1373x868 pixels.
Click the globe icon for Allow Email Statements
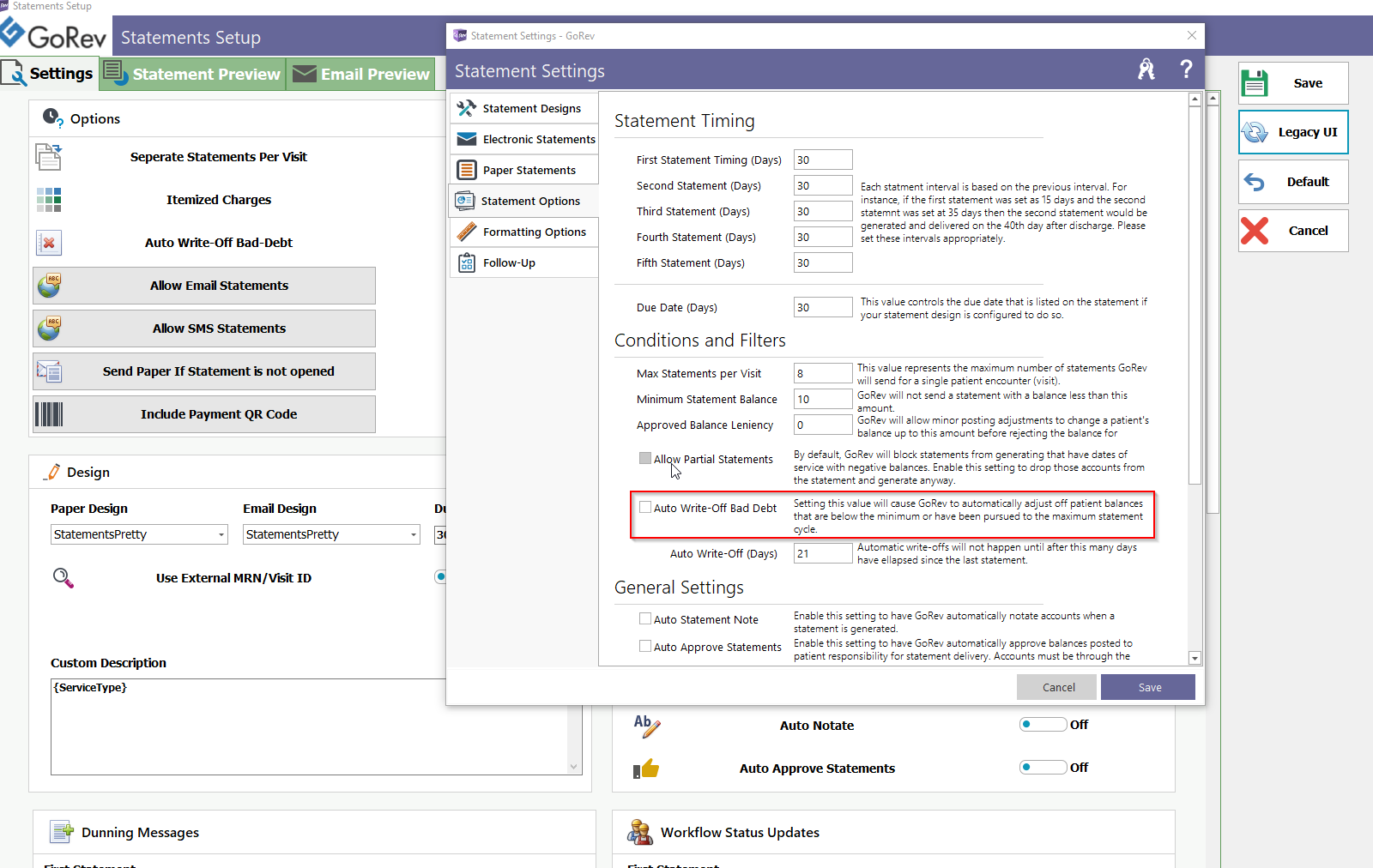click(49, 286)
